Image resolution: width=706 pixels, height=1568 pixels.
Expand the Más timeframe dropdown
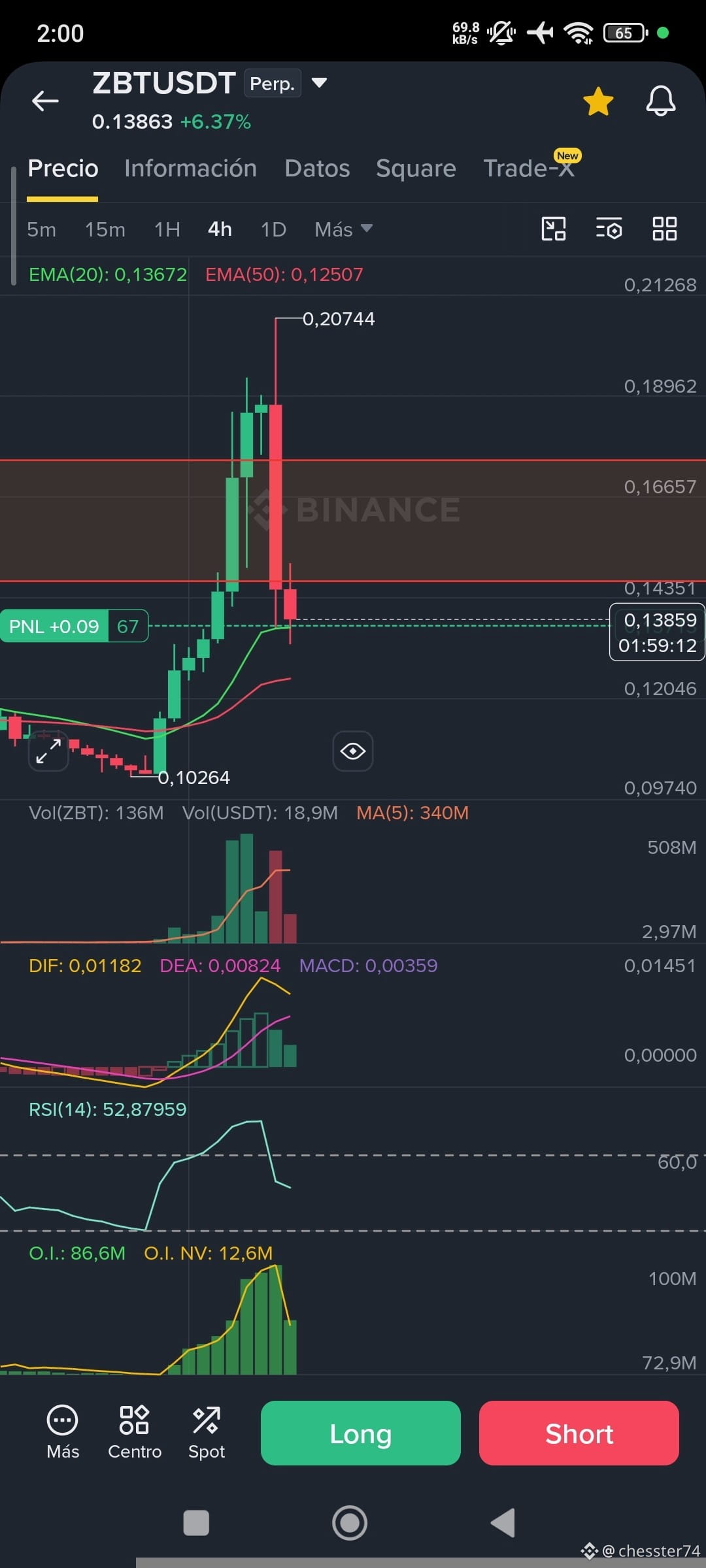point(343,229)
